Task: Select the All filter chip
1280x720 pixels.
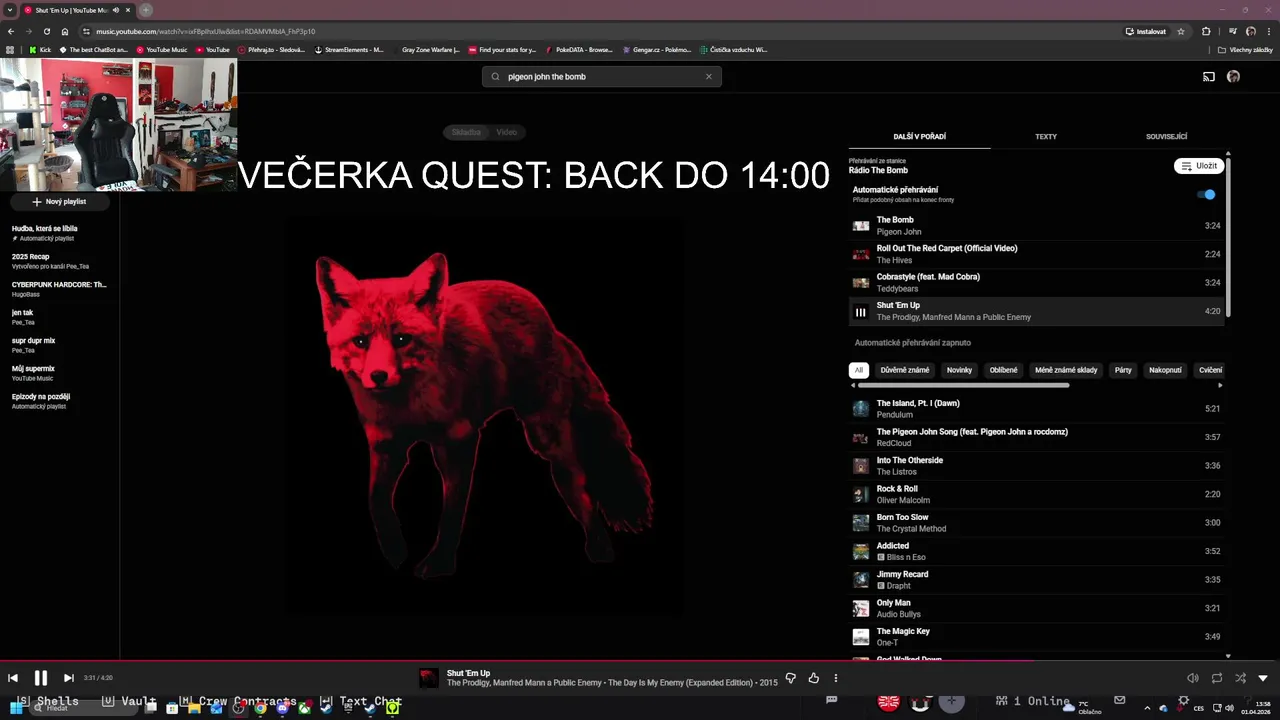Action: tap(858, 370)
